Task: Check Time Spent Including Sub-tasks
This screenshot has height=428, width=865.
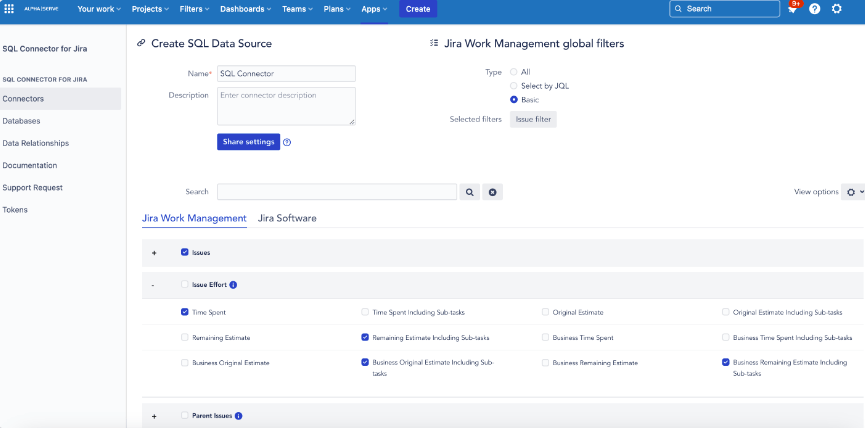Action: (x=365, y=312)
